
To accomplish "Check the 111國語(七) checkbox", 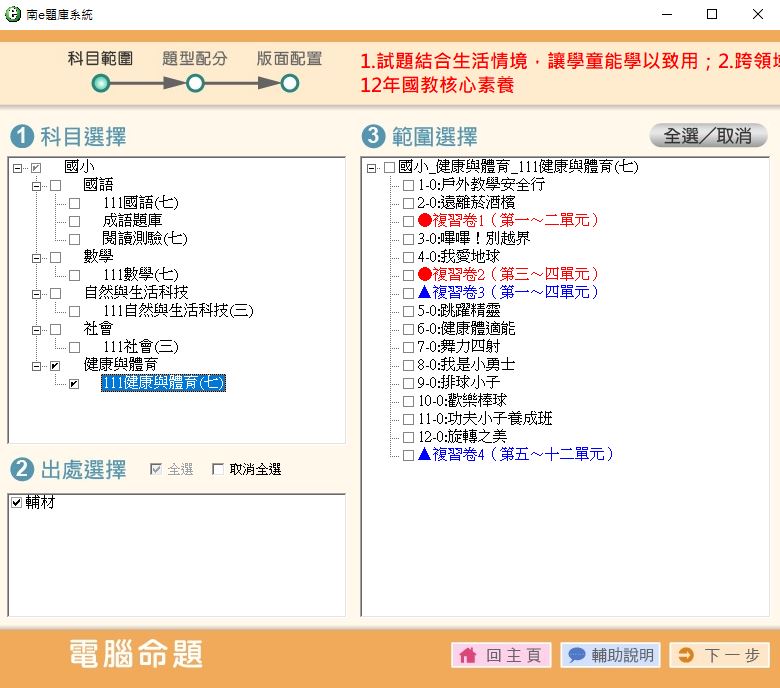I will pyautogui.click(x=74, y=203).
